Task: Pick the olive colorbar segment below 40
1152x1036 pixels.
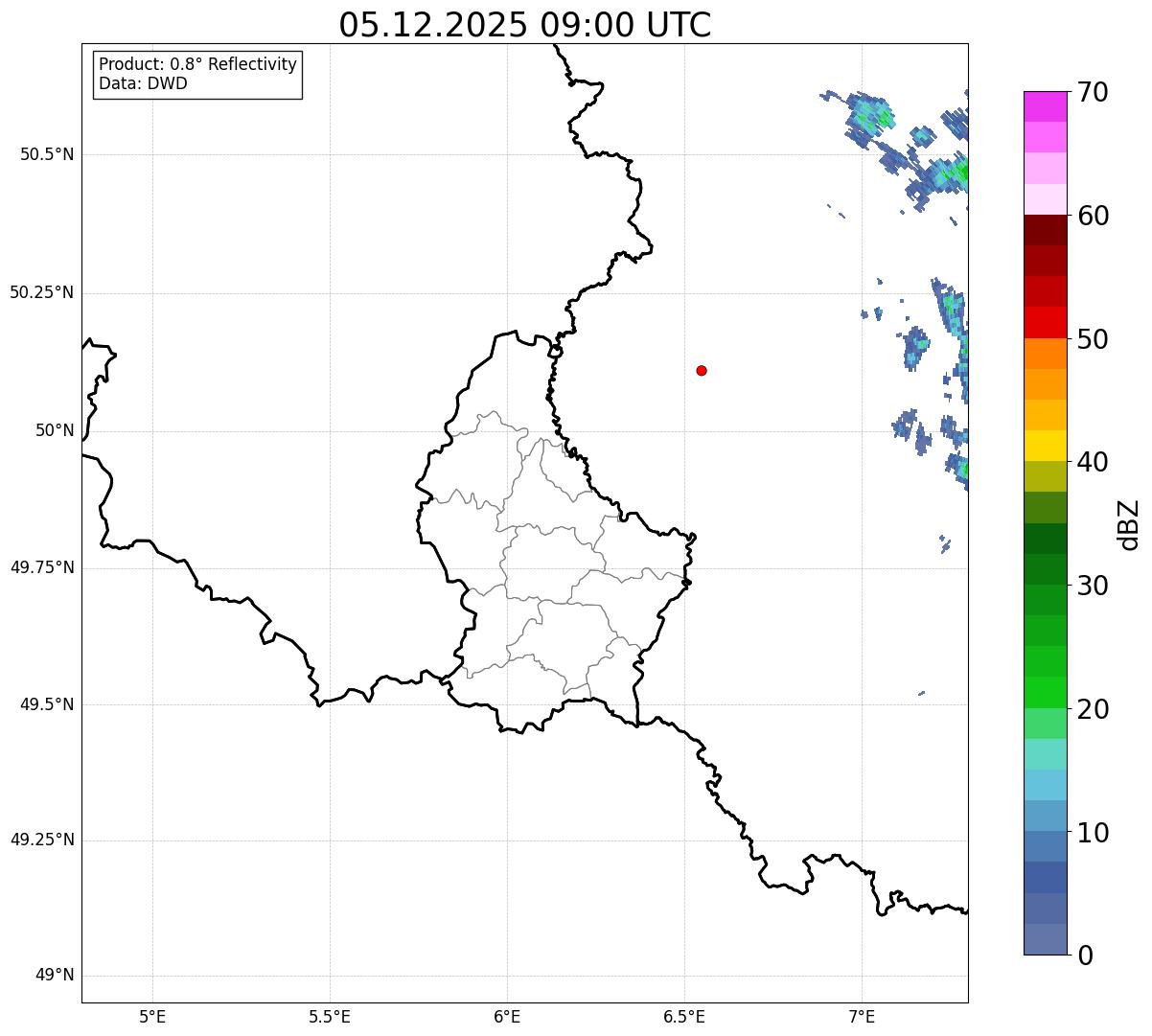Action: coord(1045,476)
